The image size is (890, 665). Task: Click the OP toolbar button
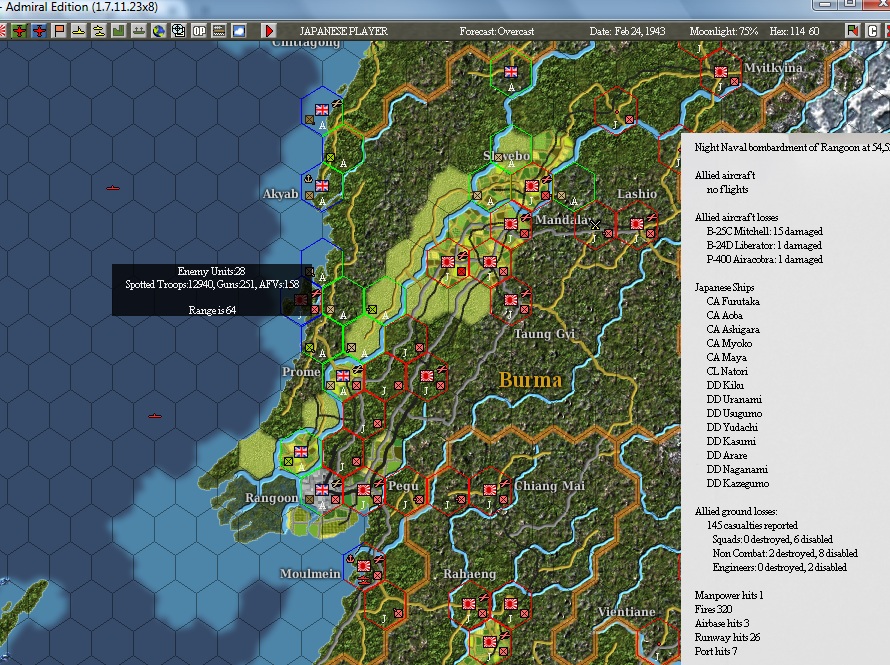point(199,31)
